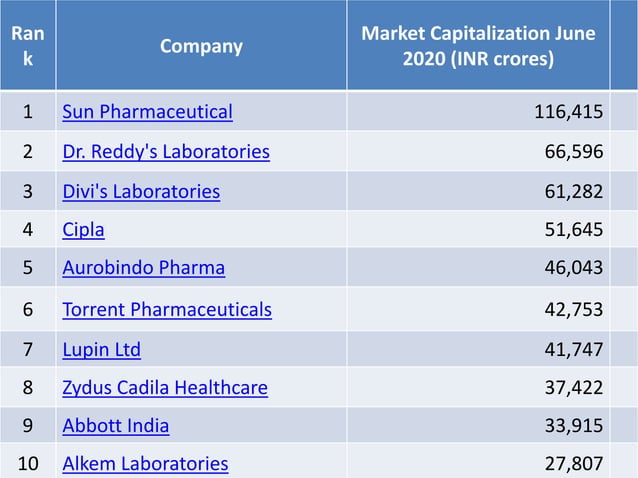Open Divi's Laboratories hyperlink
Viewport: 638px width, 478px height.
click(x=141, y=191)
